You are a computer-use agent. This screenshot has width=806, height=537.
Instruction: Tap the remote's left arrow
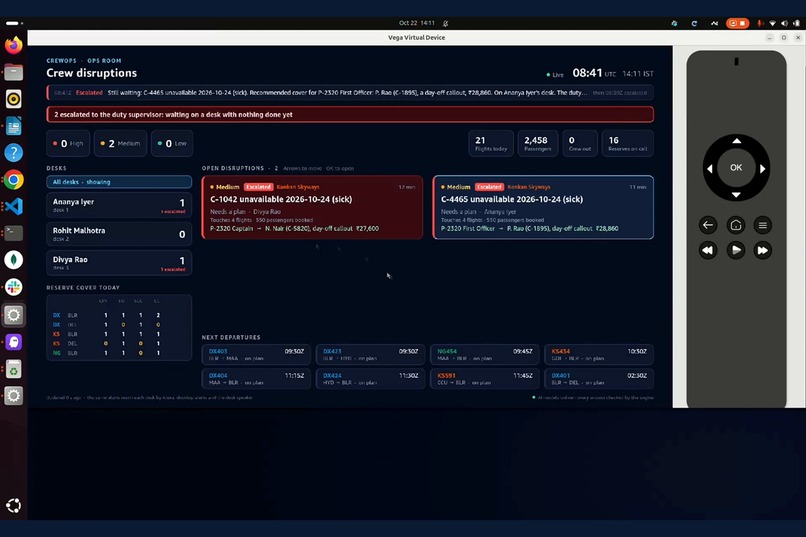(x=710, y=169)
